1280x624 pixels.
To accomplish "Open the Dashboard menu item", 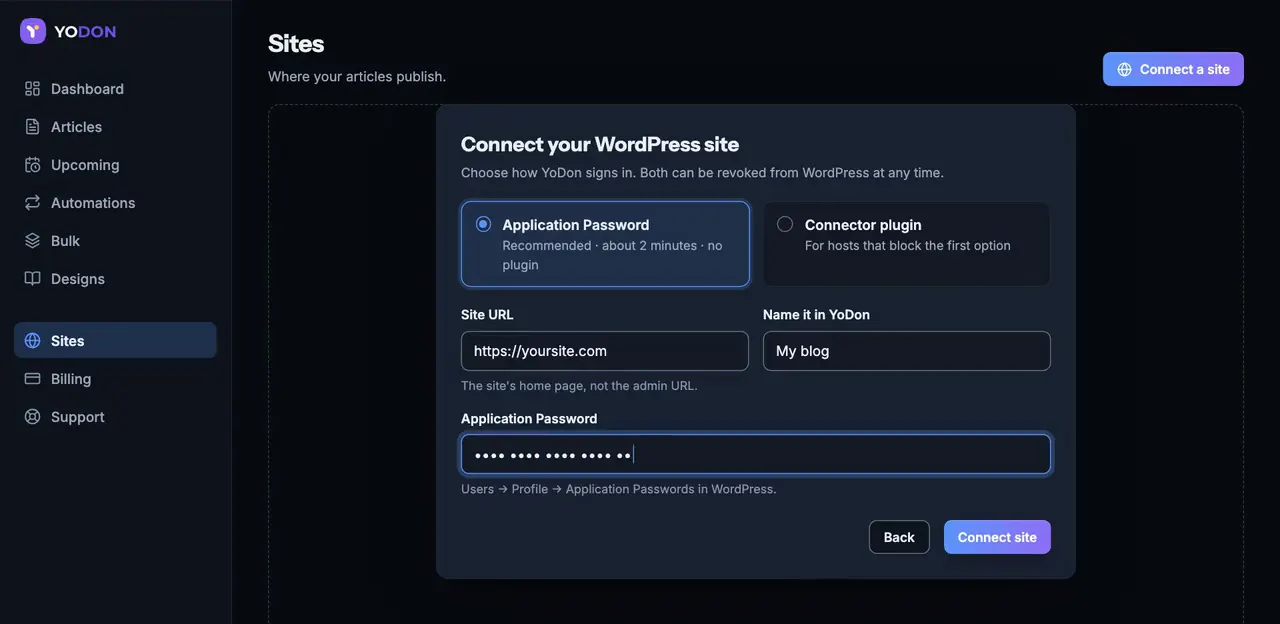I will [x=115, y=89].
